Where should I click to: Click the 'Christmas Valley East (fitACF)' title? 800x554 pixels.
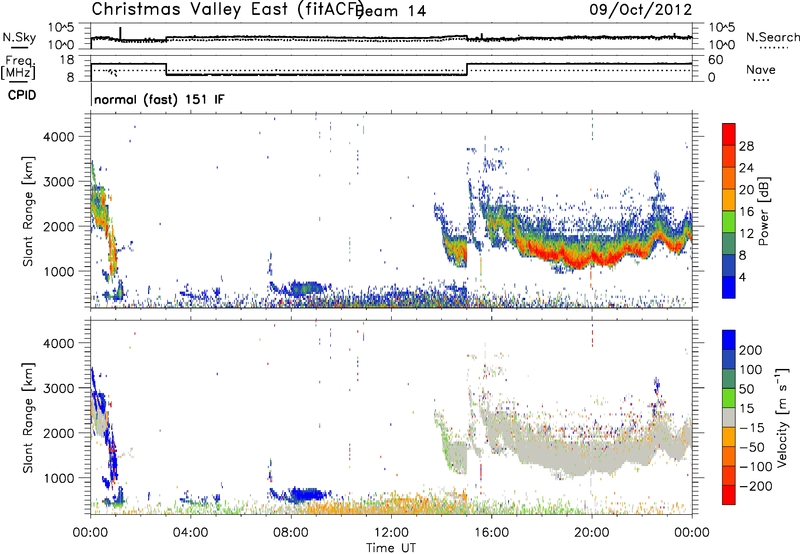click(228, 10)
